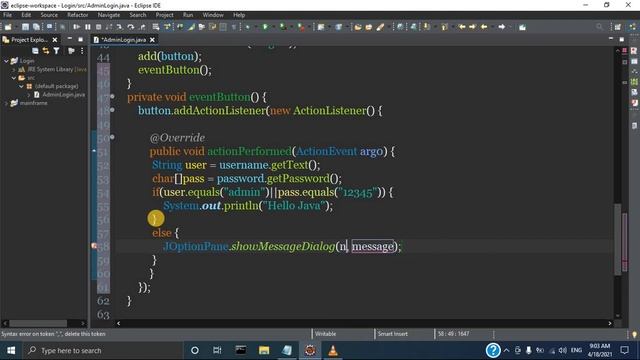Open the Run configurations dropdown arrow

click(273, 27)
